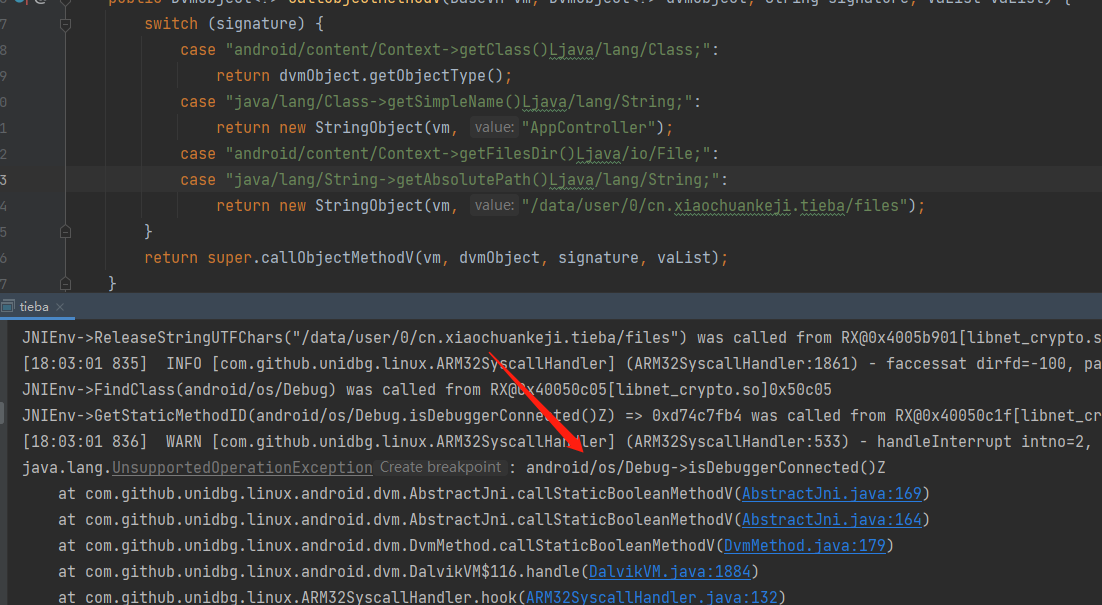Viewport: 1102px width, 605px height.
Task: Open the AbstractJni.java:169 stack trace link
Action: click(x=831, y=494)
